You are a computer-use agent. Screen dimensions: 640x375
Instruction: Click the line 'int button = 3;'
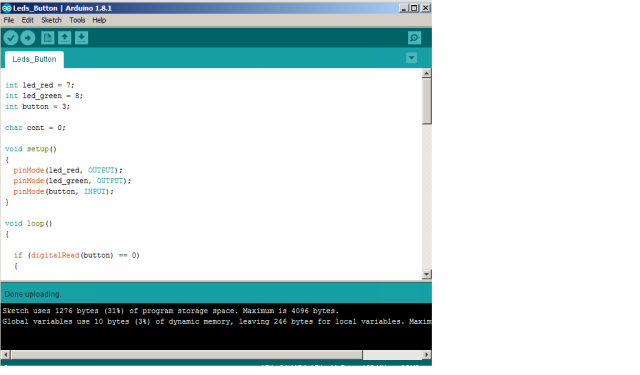38,107
